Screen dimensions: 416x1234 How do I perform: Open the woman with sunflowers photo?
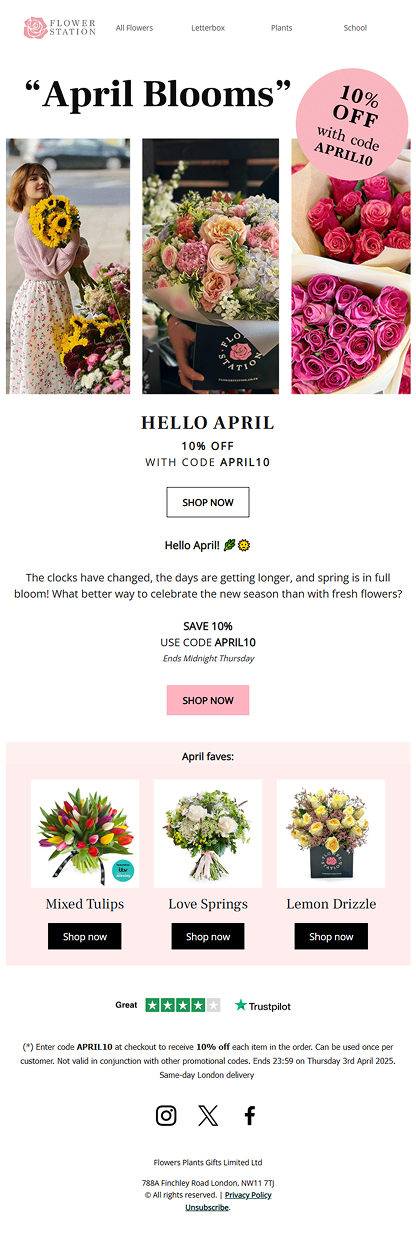(x=68, y=266)
